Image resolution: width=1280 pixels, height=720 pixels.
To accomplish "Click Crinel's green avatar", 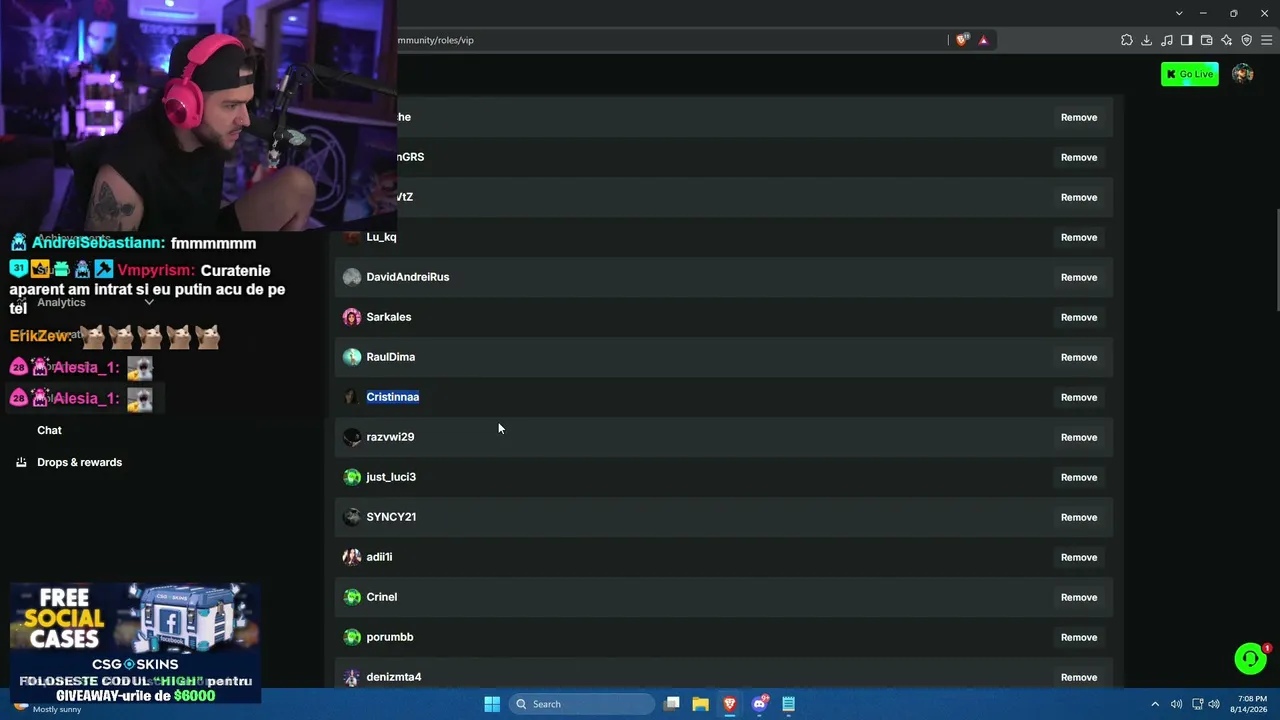I will pos(352,597).
